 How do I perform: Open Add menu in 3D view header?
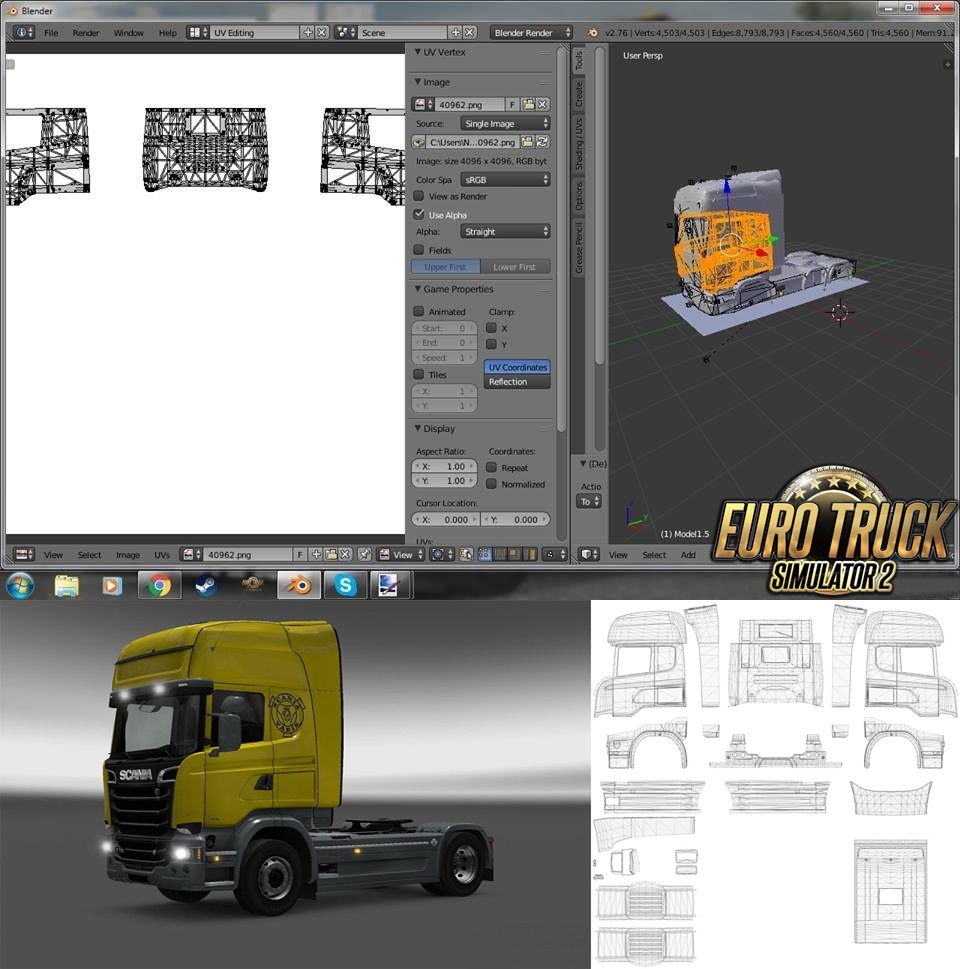(x=688, y=555)
